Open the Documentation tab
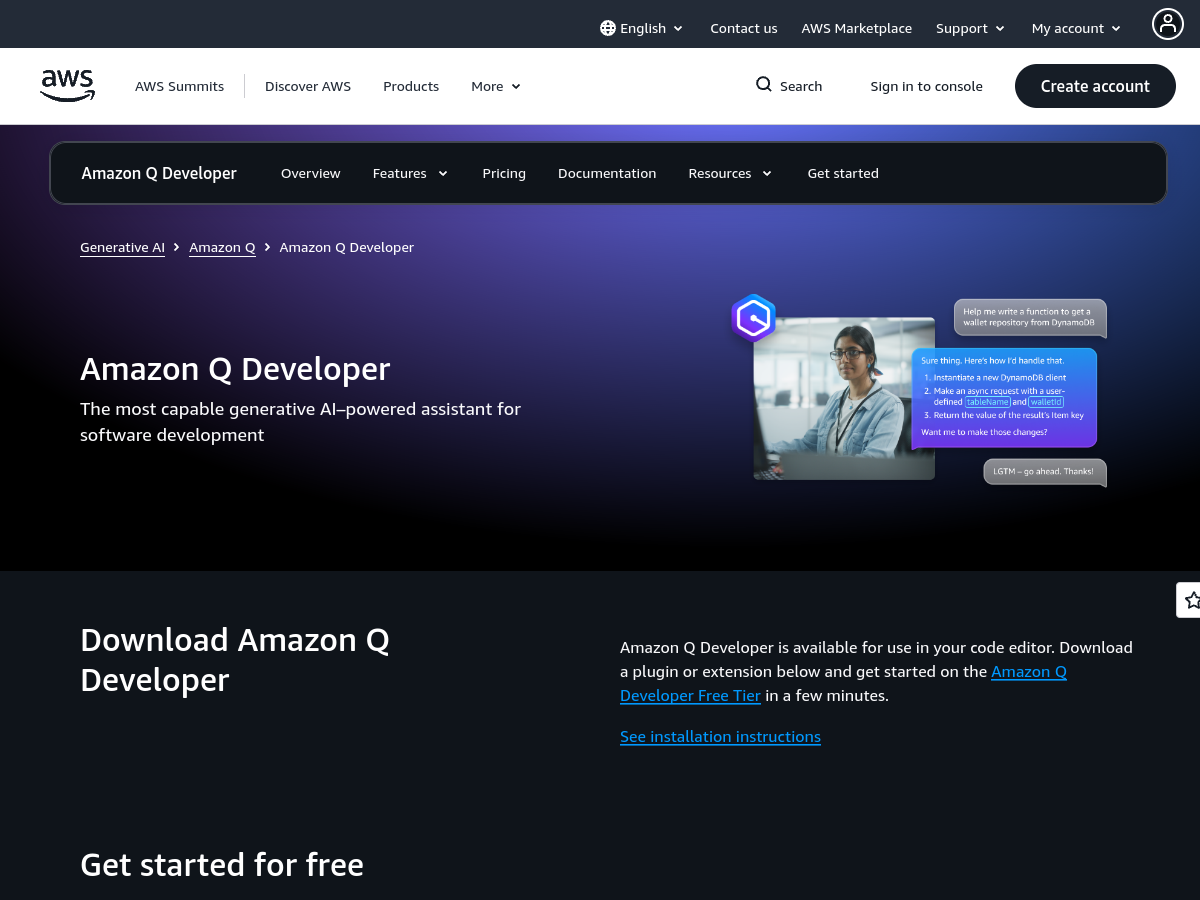 point(607,173)
